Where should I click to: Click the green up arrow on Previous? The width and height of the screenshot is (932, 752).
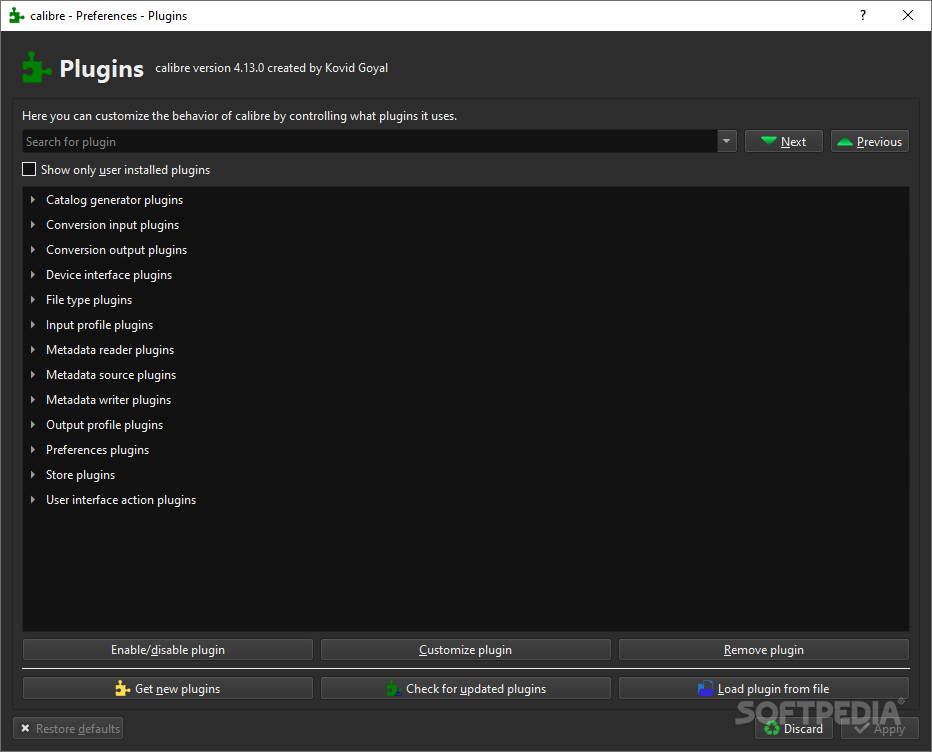[845, 141]
